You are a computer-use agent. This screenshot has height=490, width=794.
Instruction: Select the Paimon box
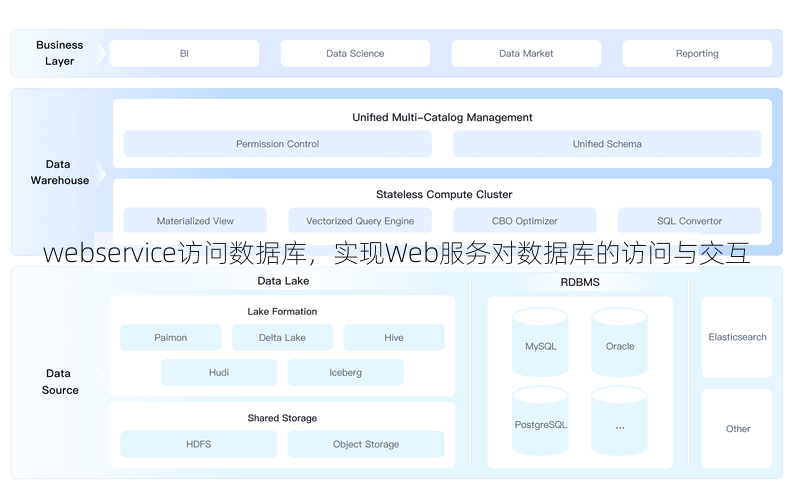pos(171,338)
